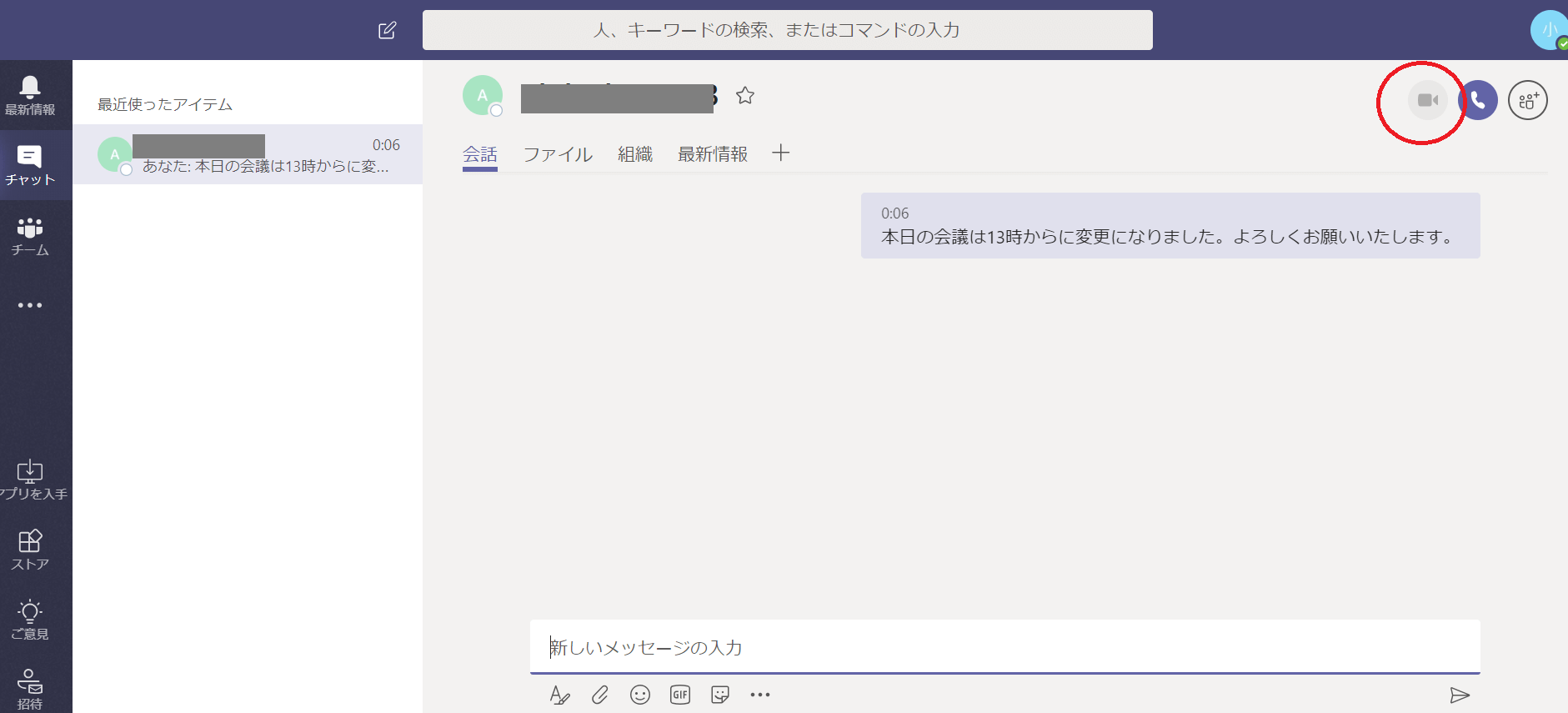Open the sticker picker

pos(720,695)
